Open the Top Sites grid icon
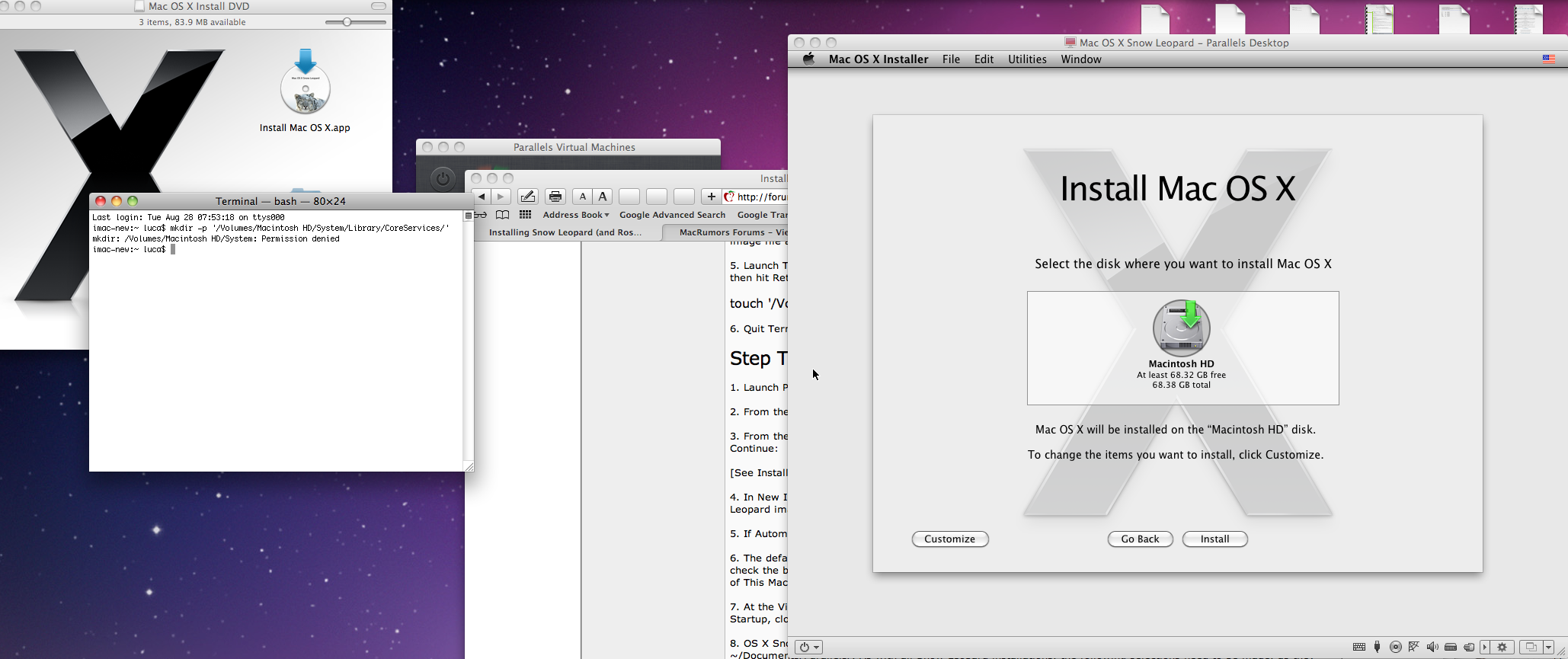Image resolution: width=1568 pixels, height=659 pixels. 525,215
